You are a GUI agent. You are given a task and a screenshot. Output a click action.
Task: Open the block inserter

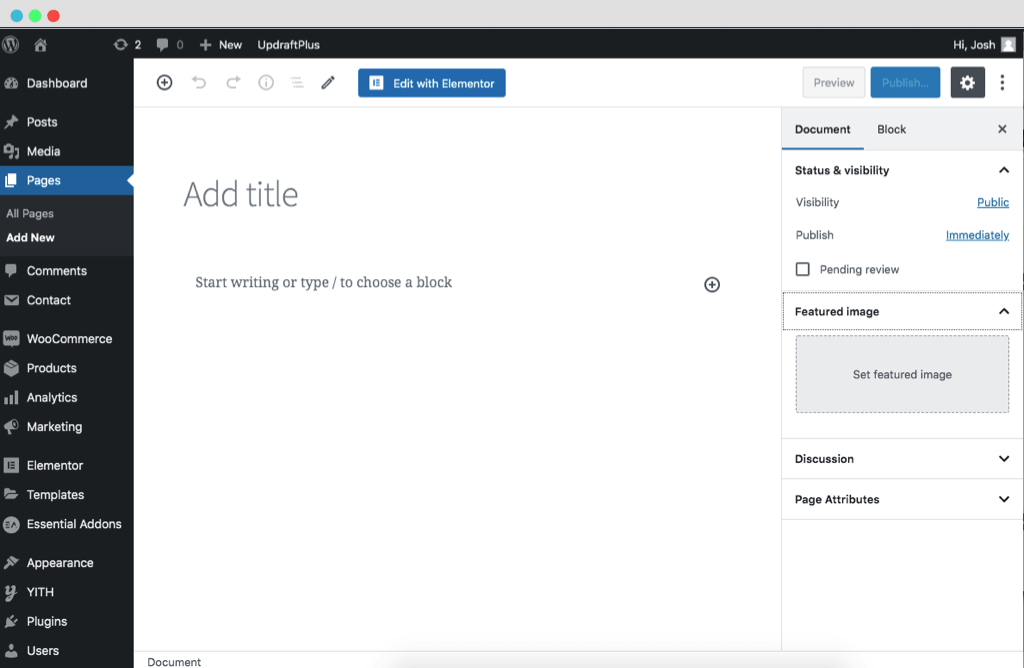click(163, 82)
